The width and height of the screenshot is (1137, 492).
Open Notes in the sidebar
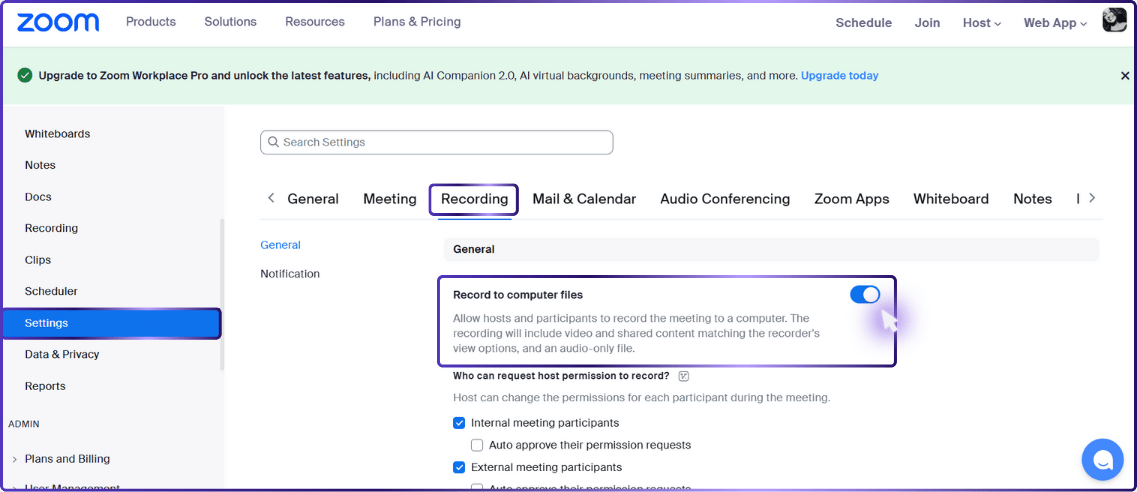pos(40,165)
